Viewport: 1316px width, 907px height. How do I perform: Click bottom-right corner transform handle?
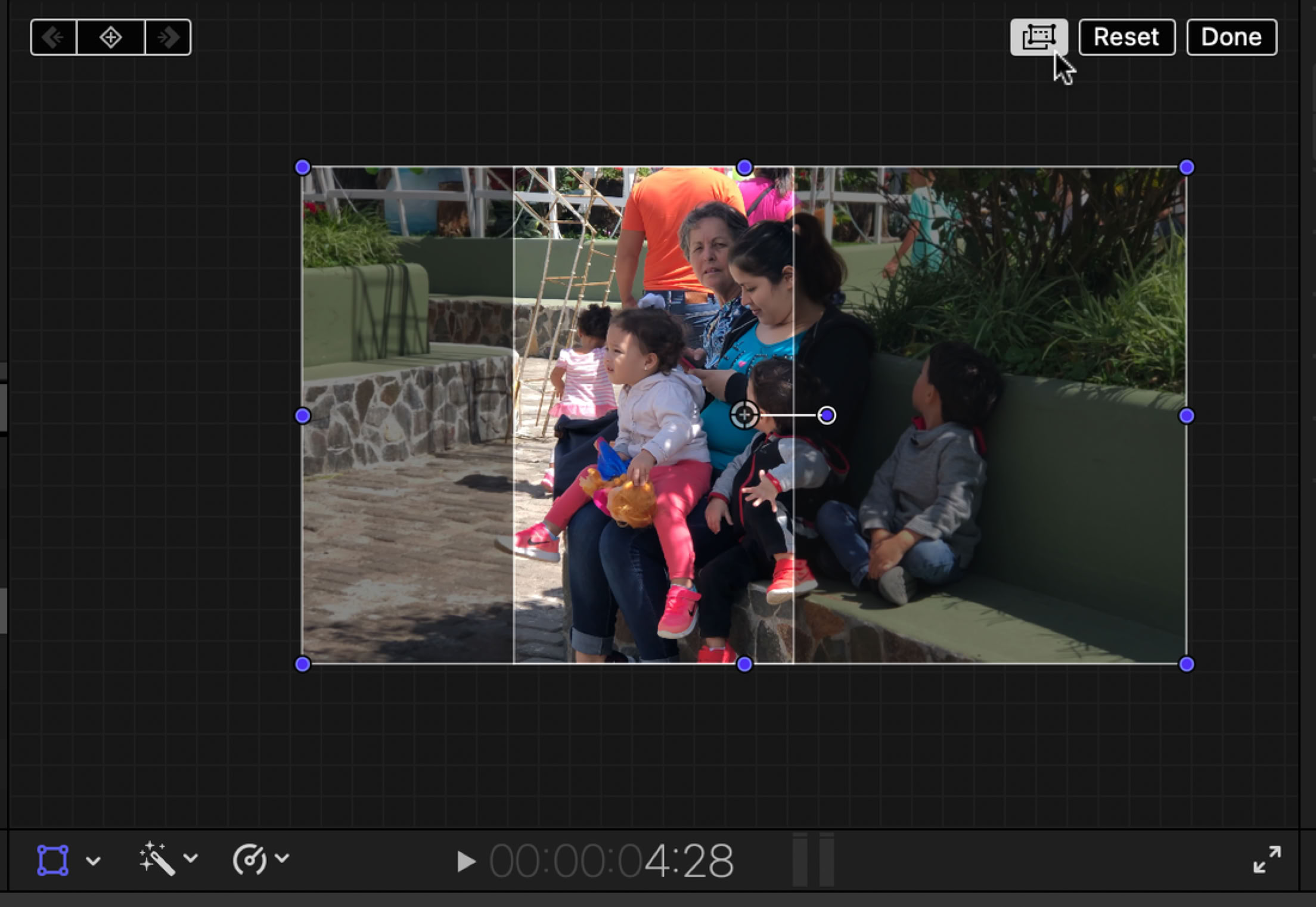pyautogui.click(x=1186, y=664)
